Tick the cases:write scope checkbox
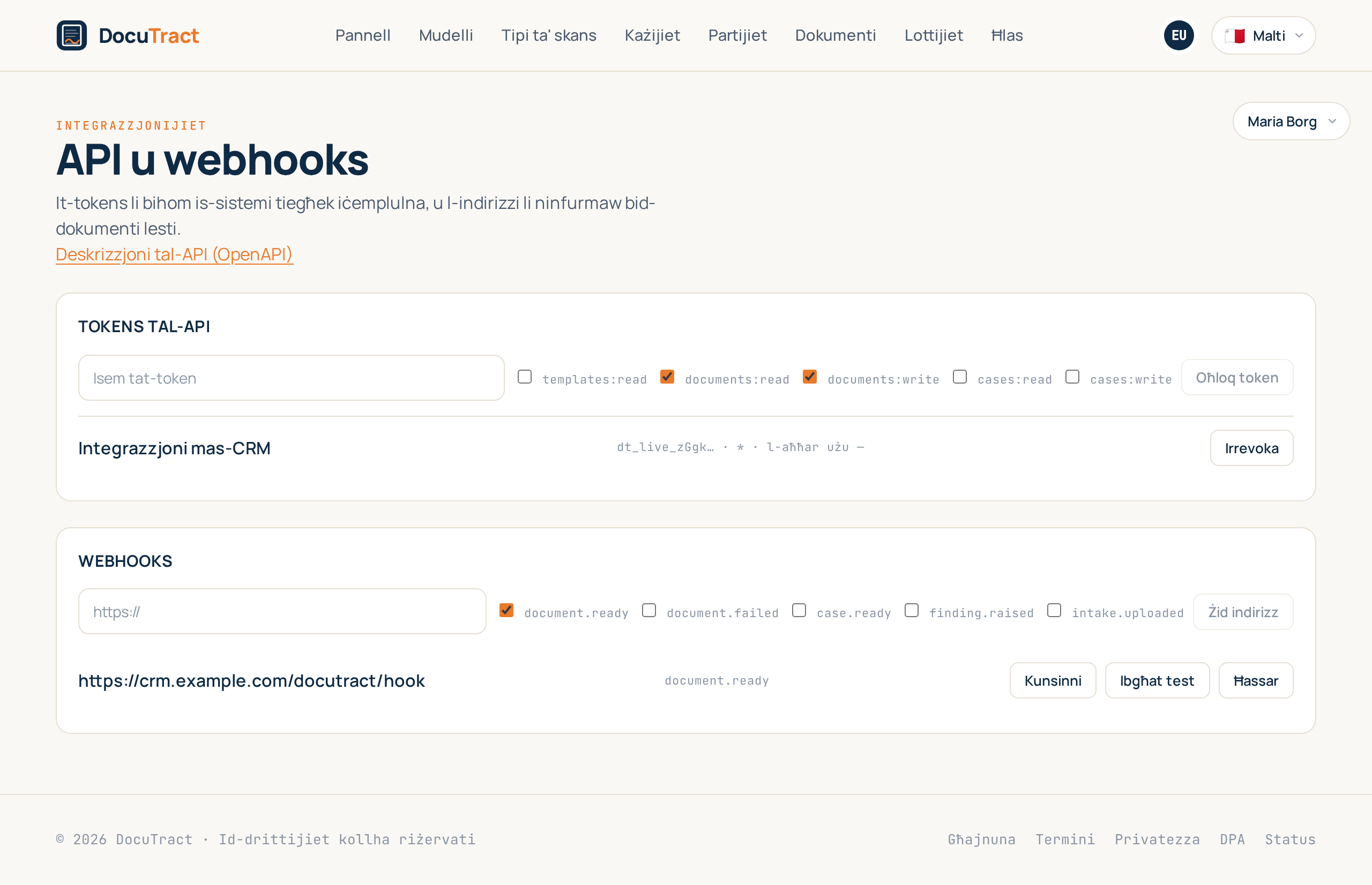1372x885 pixels. click(1072, 377)
